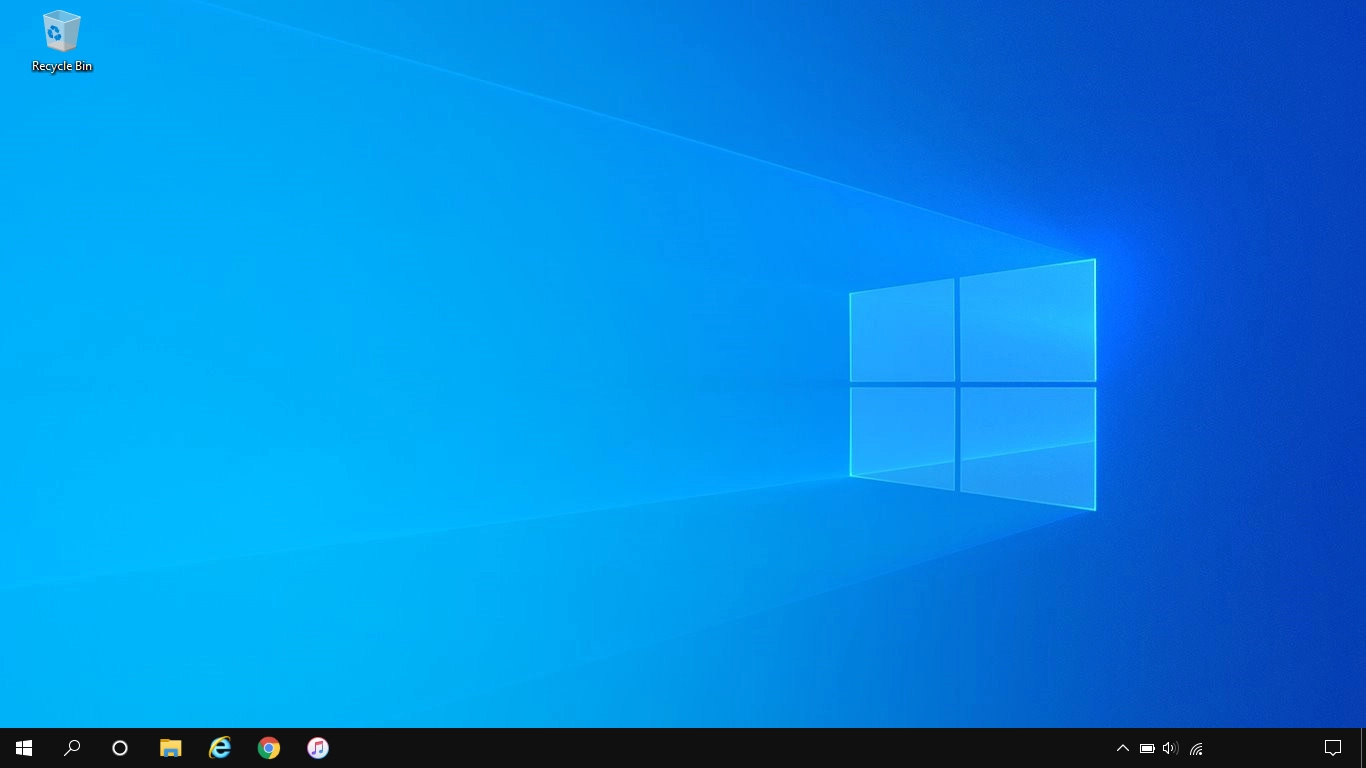Expand hidden system tray icons
1366x768 pixels.
tap(1122, 748)
